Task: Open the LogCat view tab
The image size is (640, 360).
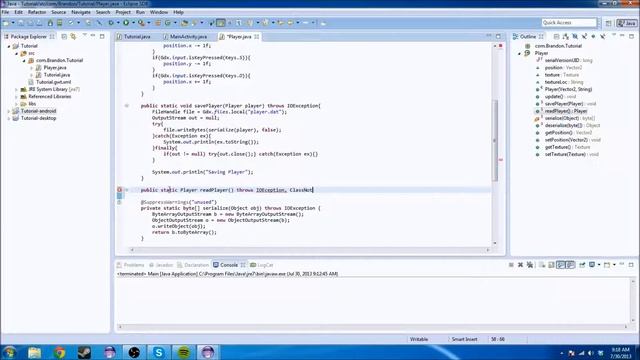Action: (262, 265)
